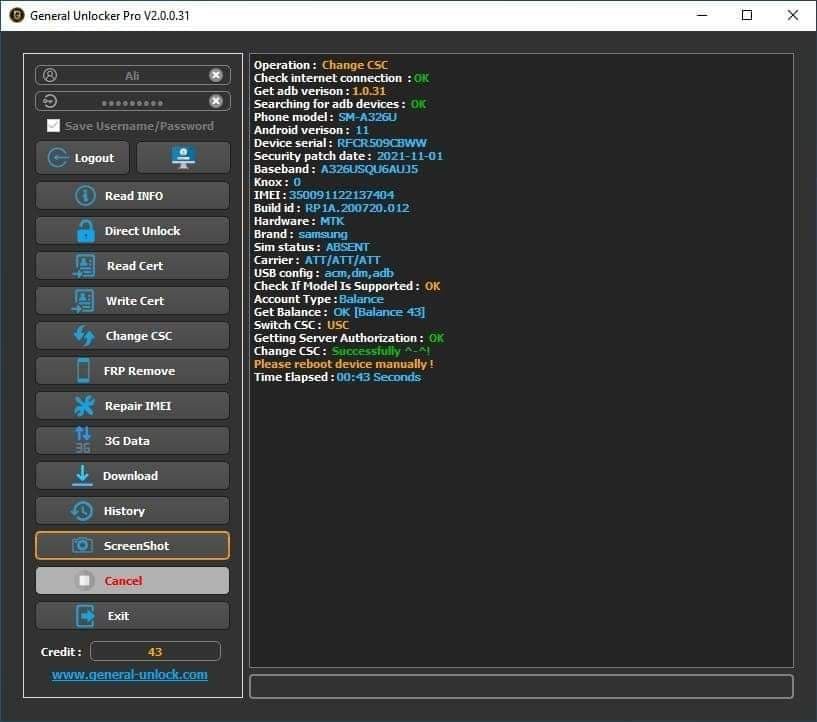Click the Change CSC arrows icon
This screenshot has width=817, height=722.
[84, 336]
